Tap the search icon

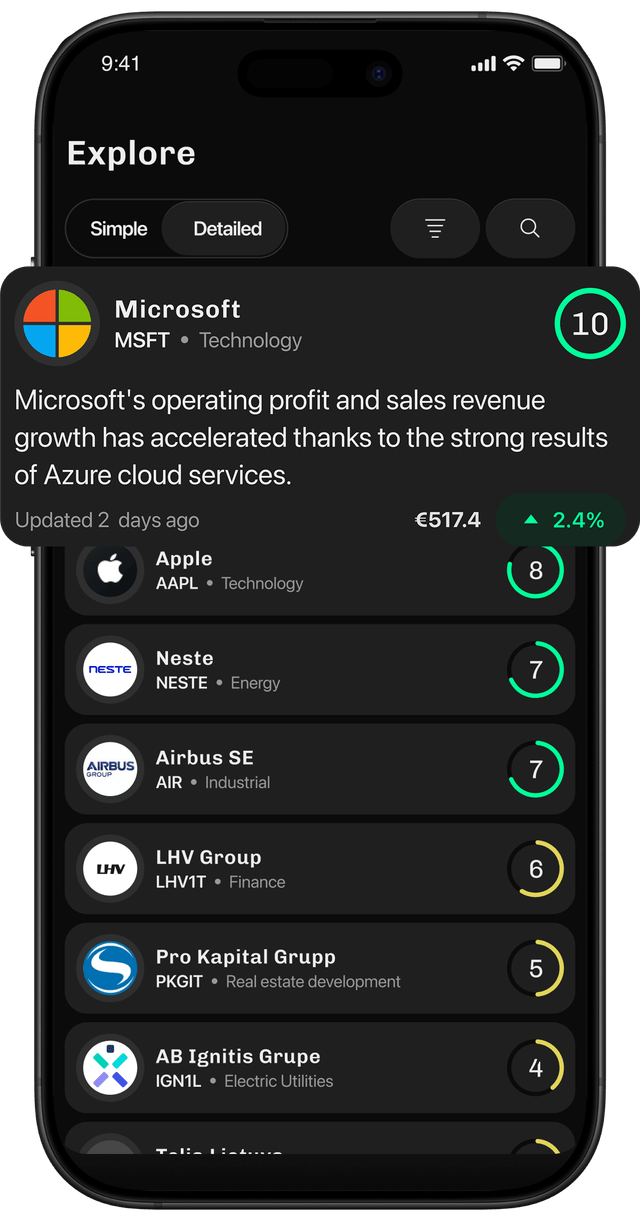pos(530,228)
